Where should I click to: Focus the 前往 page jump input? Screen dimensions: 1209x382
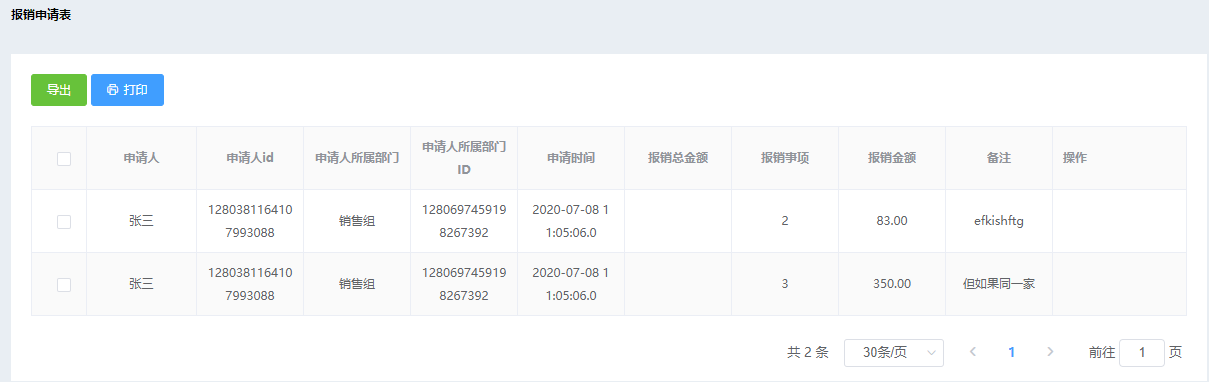coord(1142,352)
